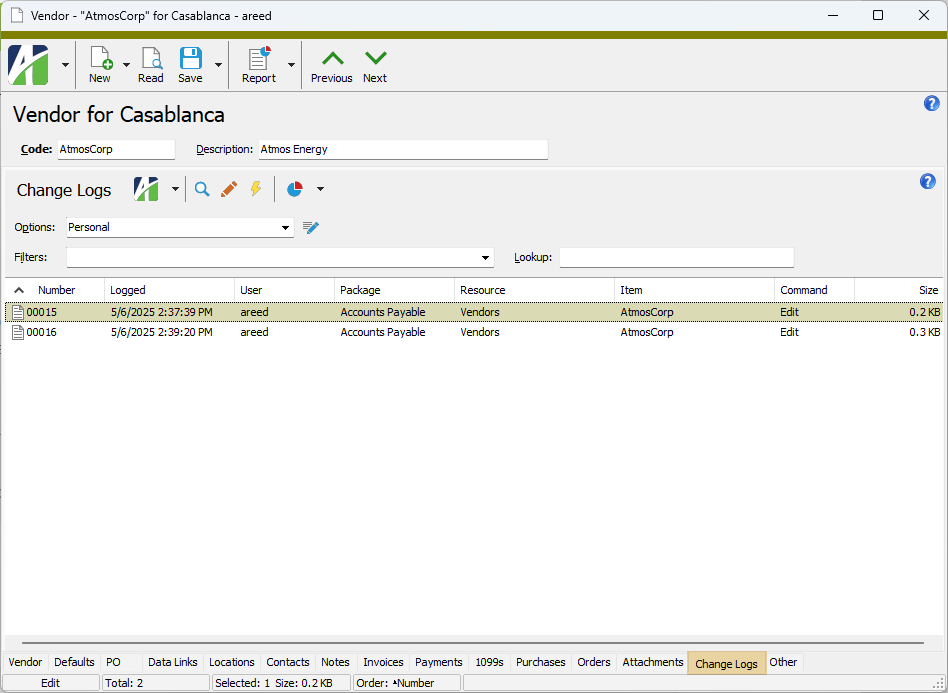
Task: Click into the Lookup field
Action: 677,258
